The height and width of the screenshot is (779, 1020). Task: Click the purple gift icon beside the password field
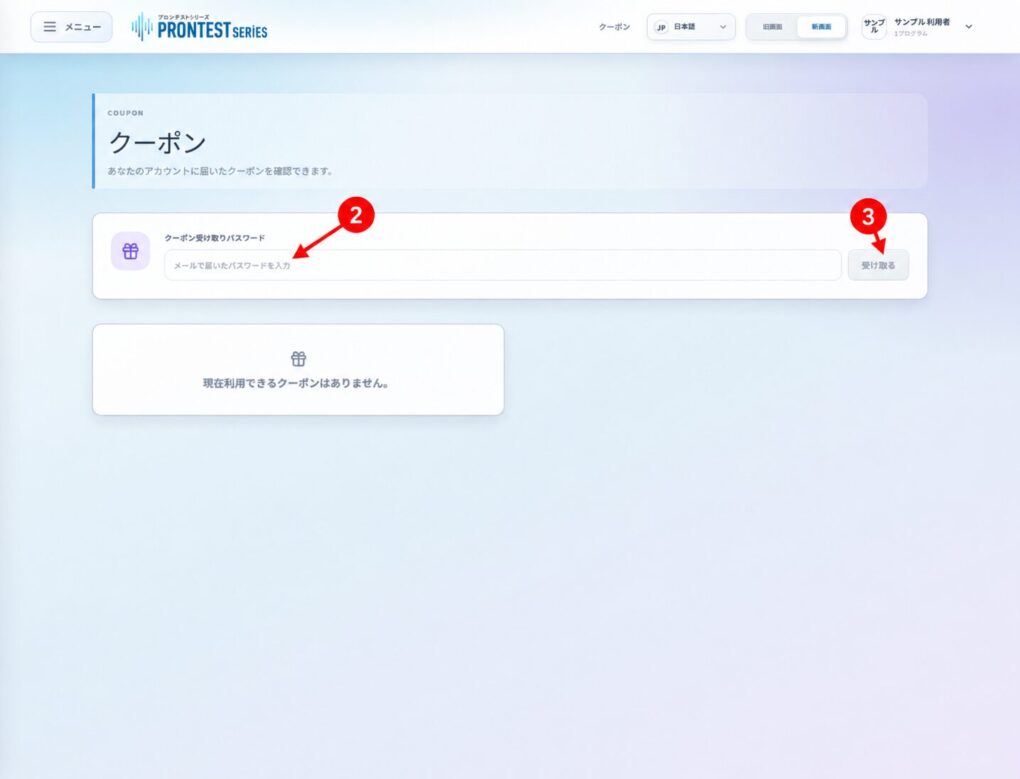coord(131,251)
